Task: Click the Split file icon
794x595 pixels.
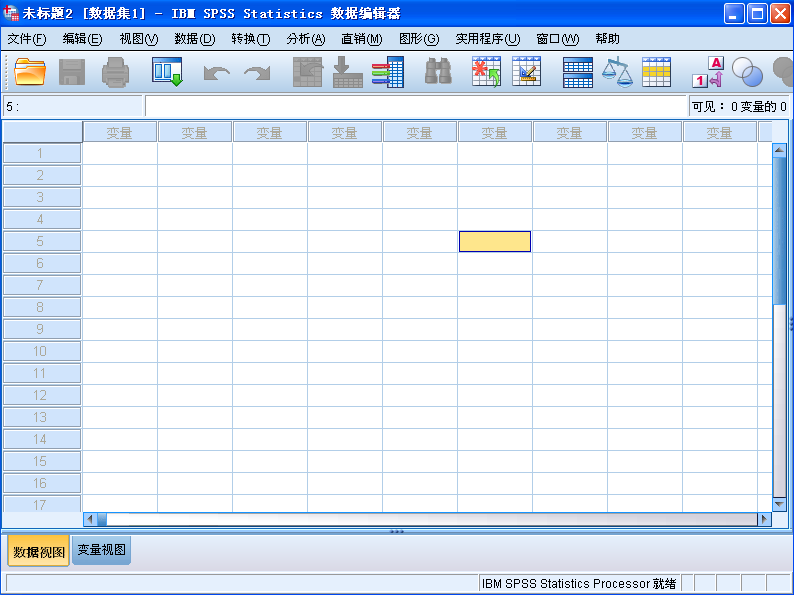Action: pyautogui.click(x=578, y=72)
